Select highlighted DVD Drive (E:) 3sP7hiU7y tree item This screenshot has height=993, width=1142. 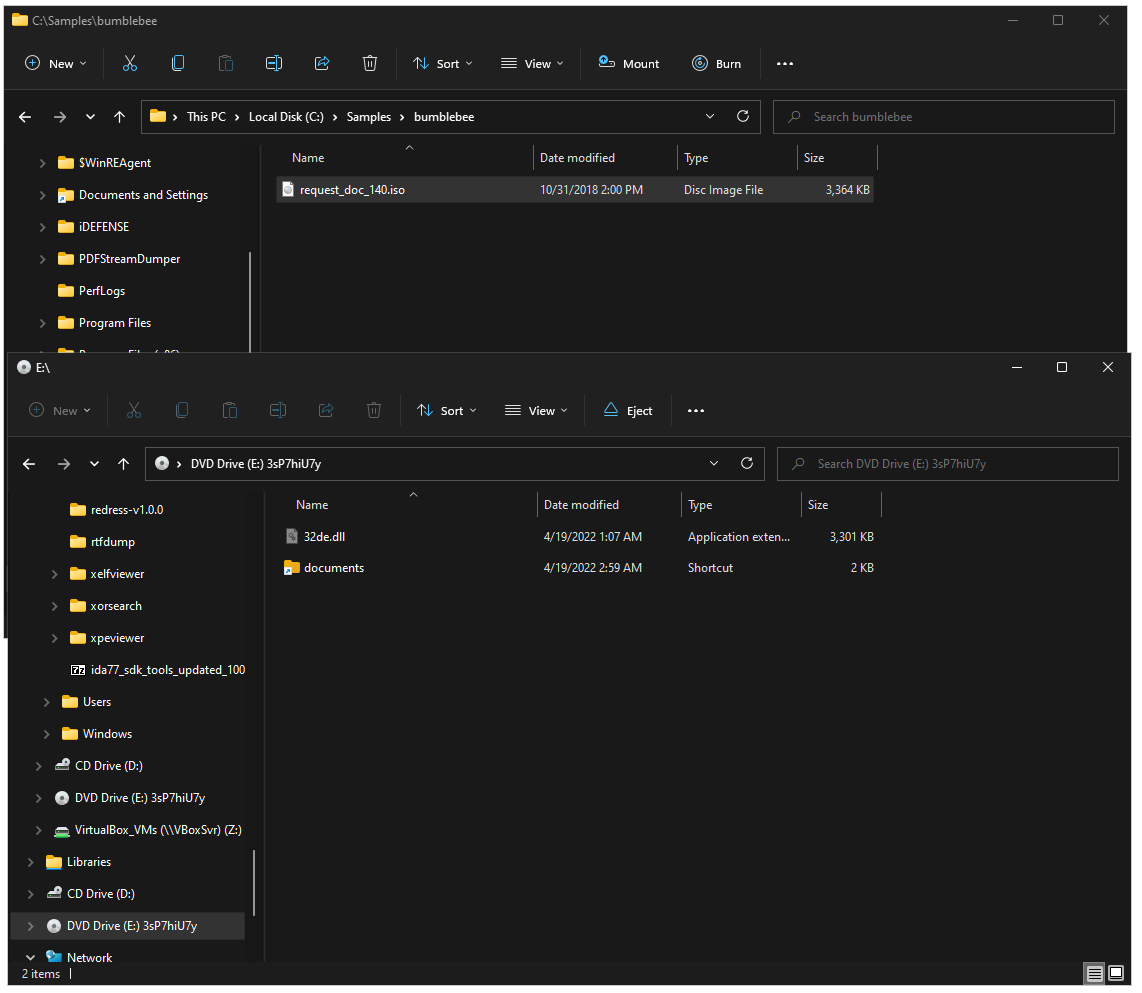[127, 926]
